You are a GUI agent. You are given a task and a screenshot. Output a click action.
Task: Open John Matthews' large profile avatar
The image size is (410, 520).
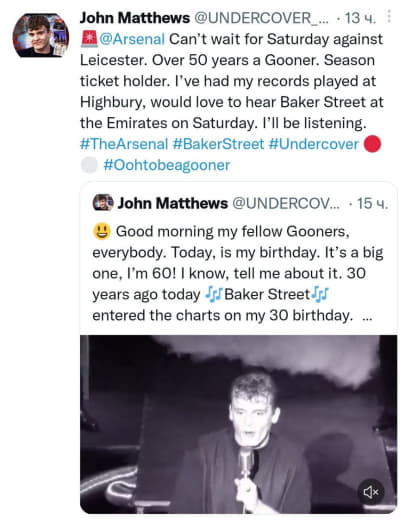(41, 35)
